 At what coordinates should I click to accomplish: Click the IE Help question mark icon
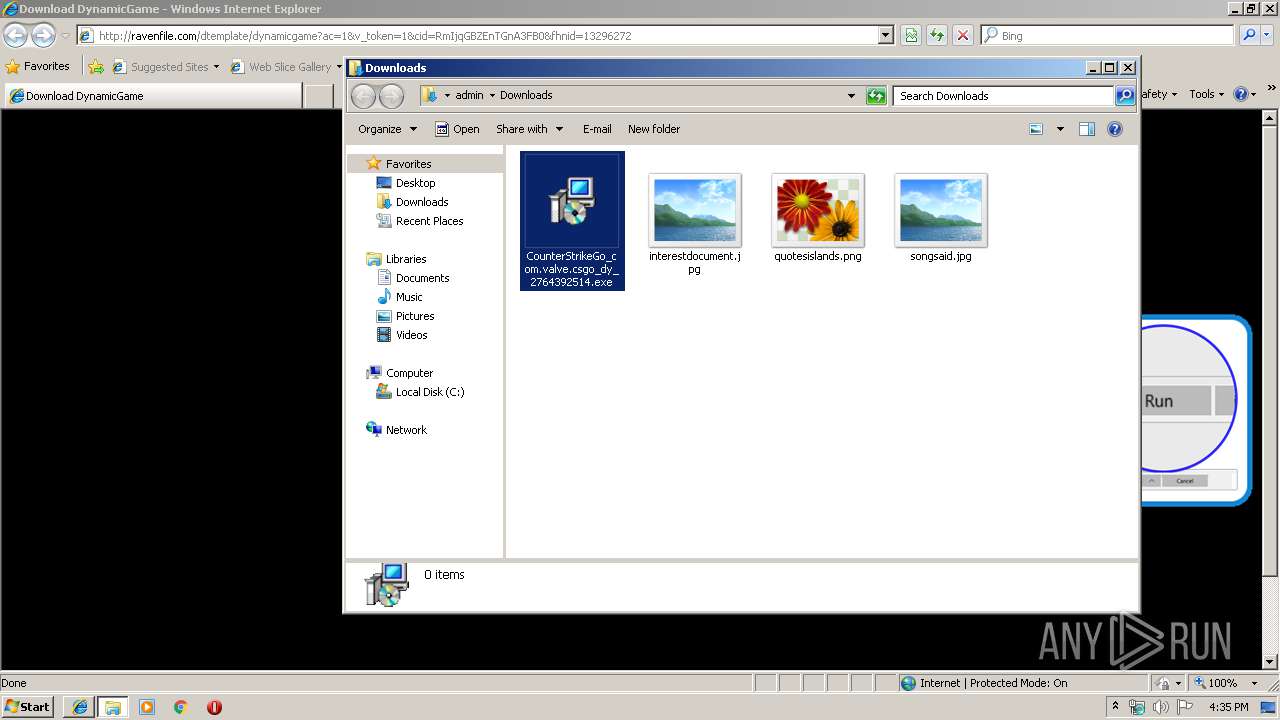coord(1241,94)
